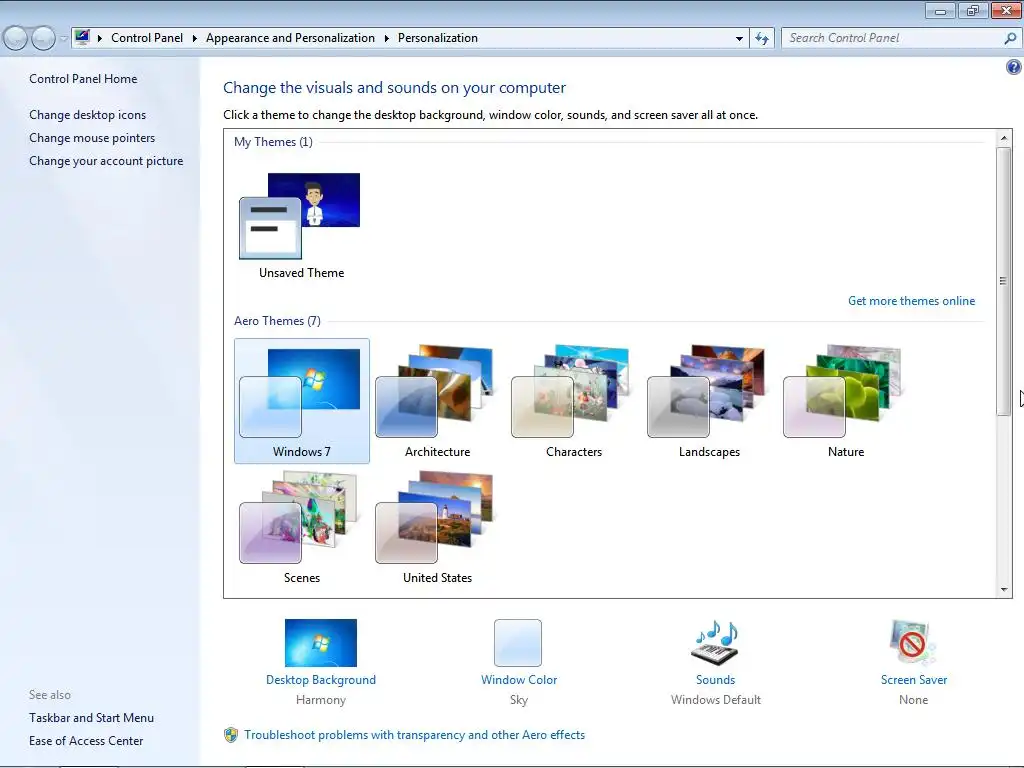1024x768 pixels.
Task: Open the Window Color swatch
Action: pos(518,643)
